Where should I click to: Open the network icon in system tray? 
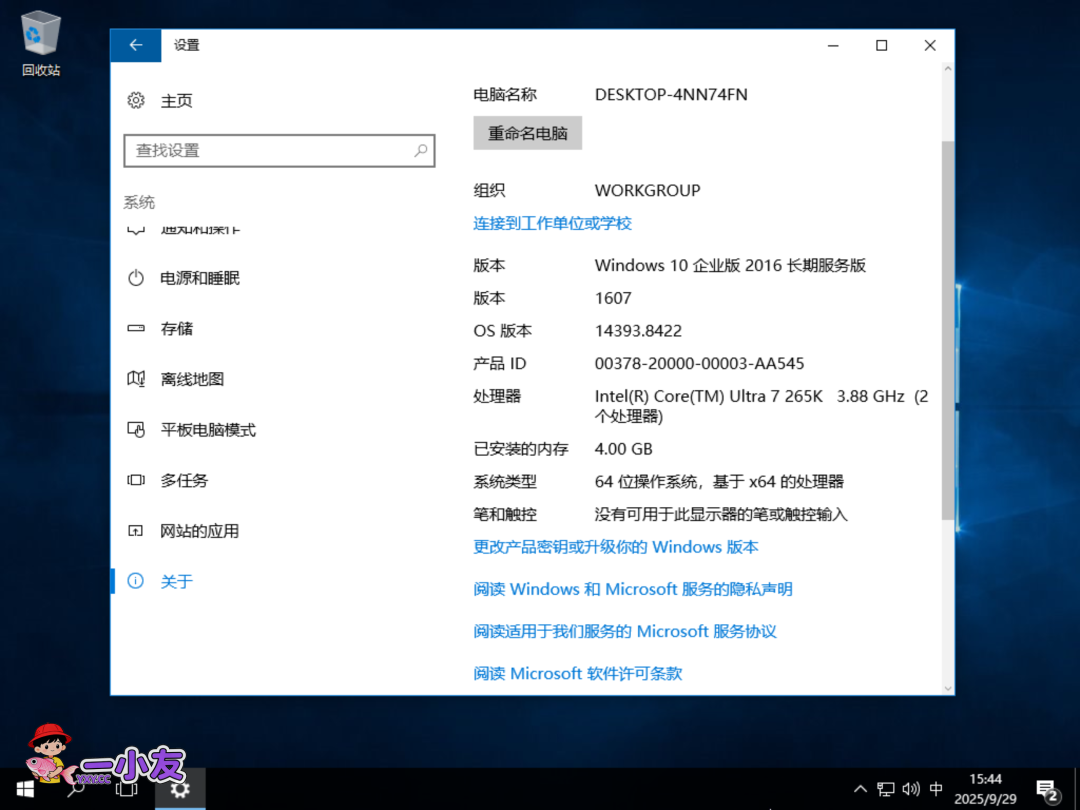[x=885, y=788]
